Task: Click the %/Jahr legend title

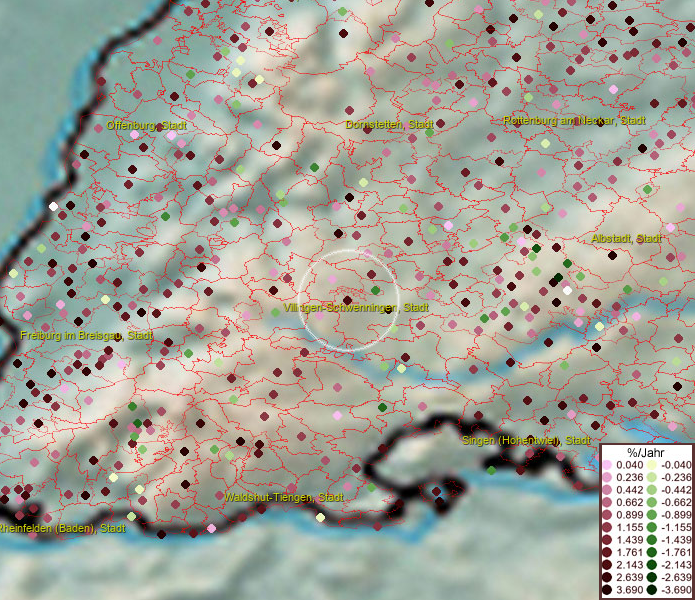Action: click(646, 452)
